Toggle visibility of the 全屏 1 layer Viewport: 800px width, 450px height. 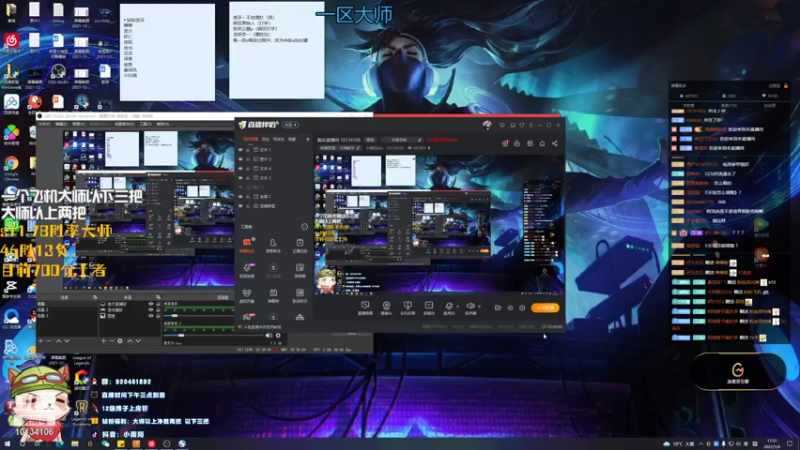241,196
